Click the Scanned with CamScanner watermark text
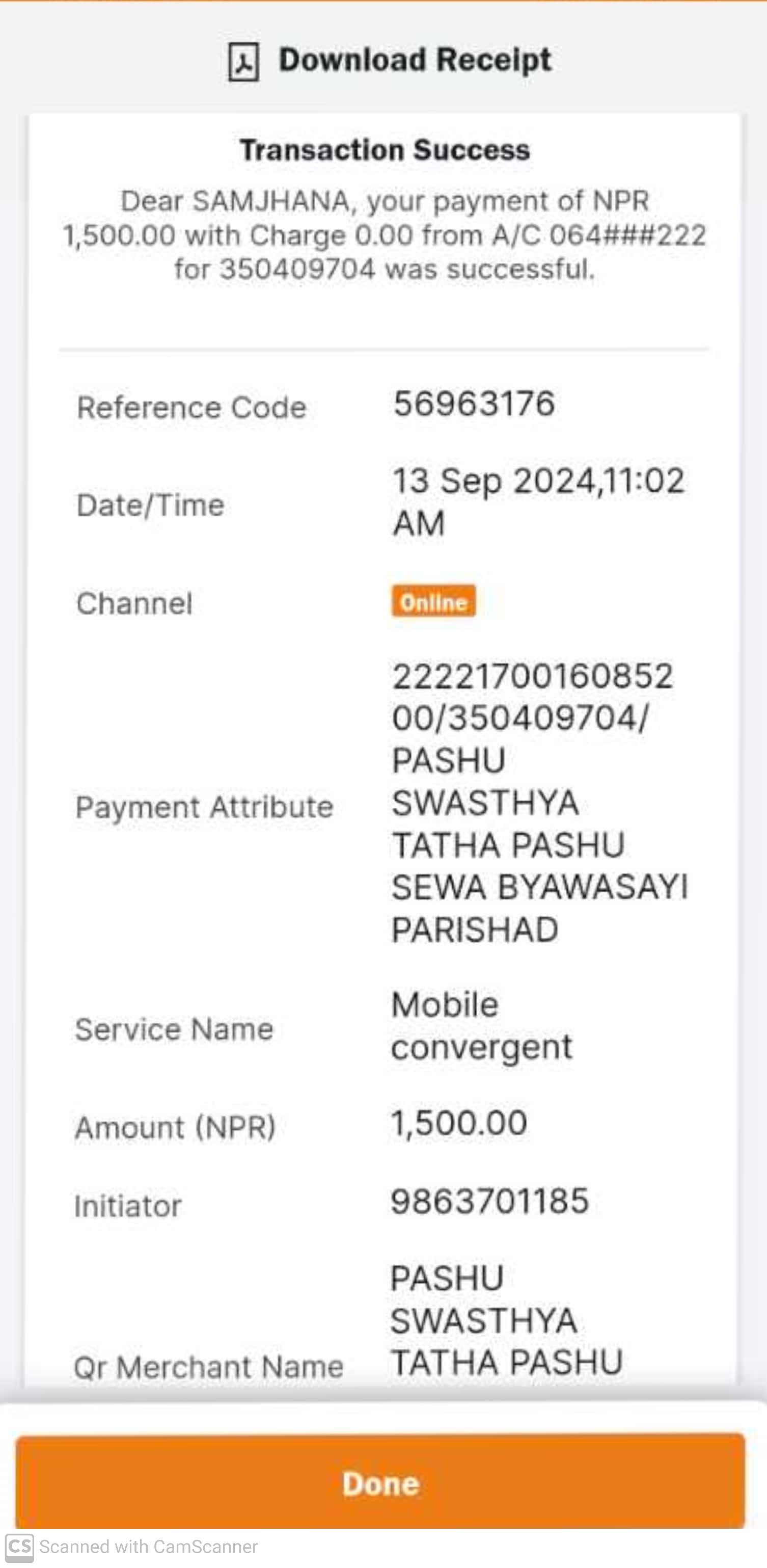 (148, 1547)
